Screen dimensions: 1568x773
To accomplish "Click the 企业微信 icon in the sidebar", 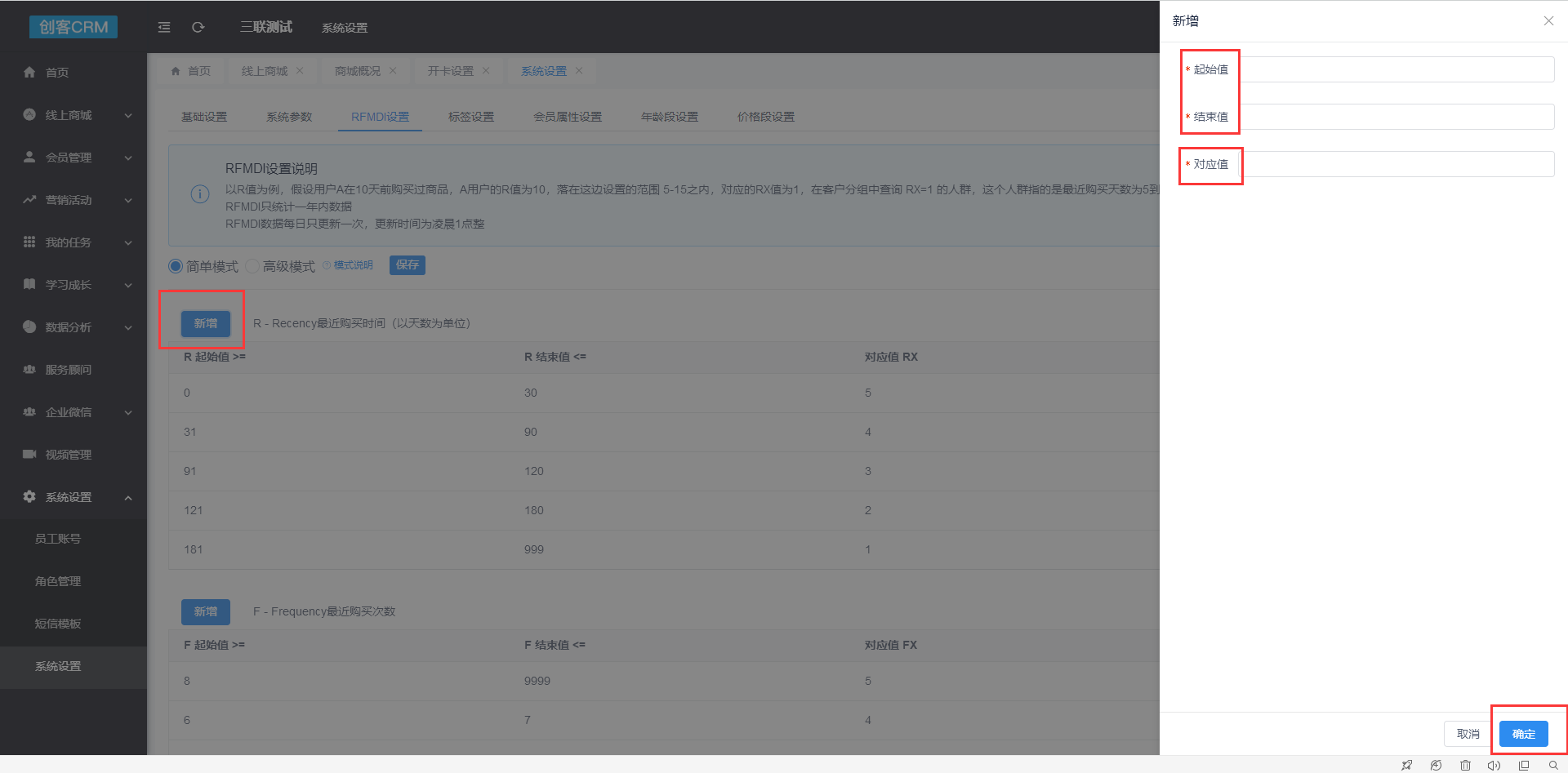I will coord(29,411).
